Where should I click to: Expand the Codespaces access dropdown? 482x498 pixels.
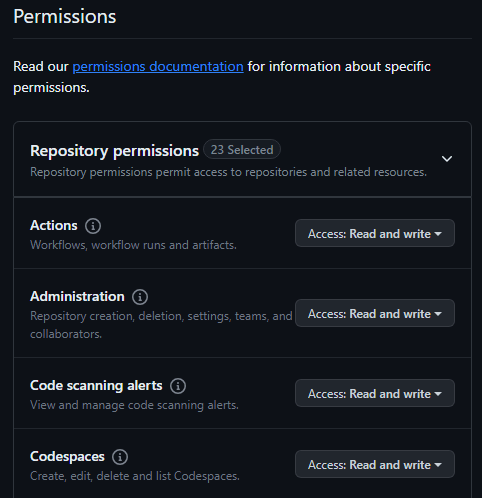(375, 464)
